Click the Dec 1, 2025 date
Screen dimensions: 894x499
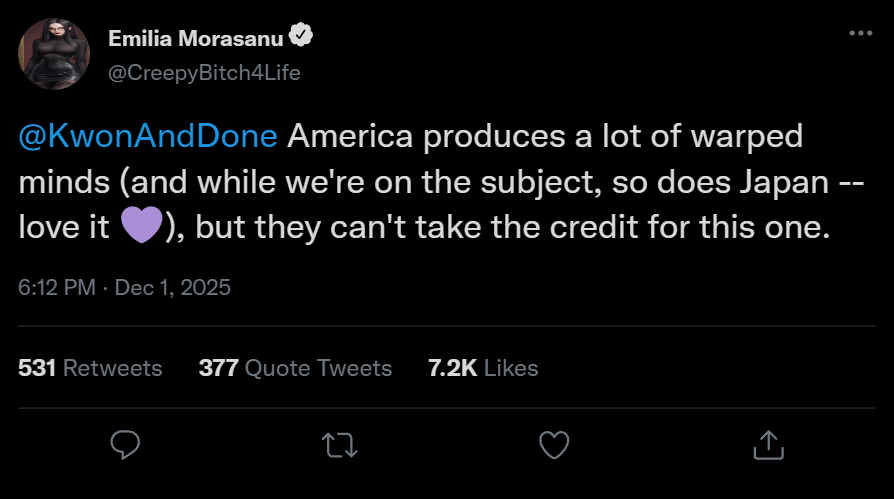[173, 288]
